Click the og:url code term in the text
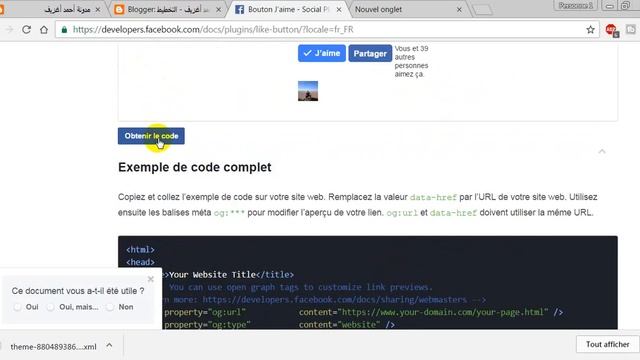 (402, 213)
